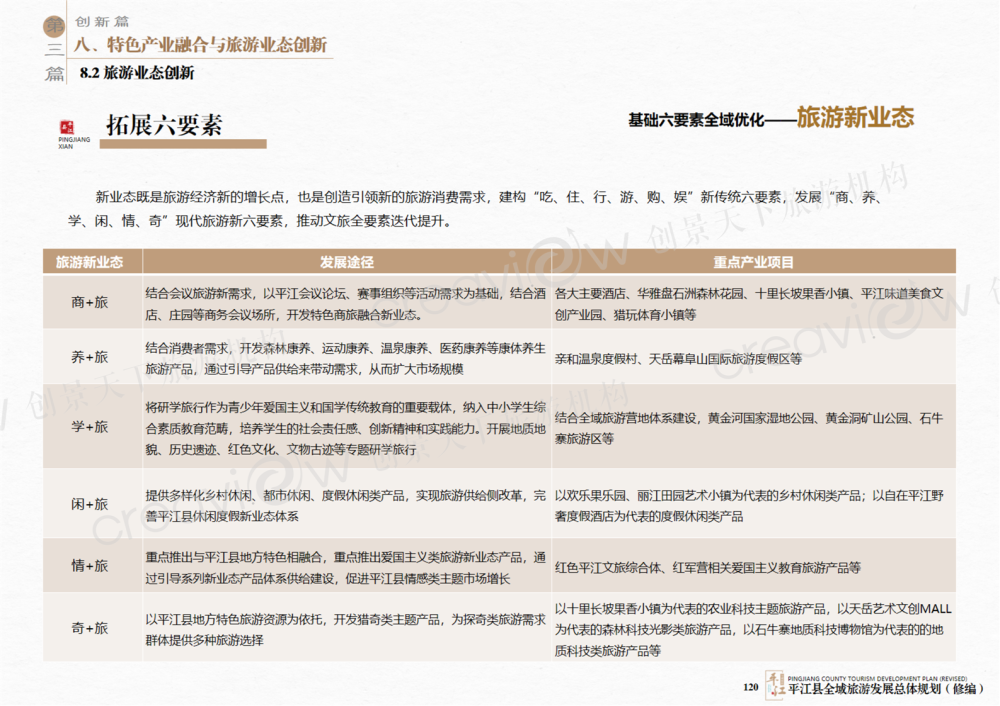The image size is (1000, 706).
Task: Click the "养+旅" row label
Action: pyautogui.click(x=90, y=356)
